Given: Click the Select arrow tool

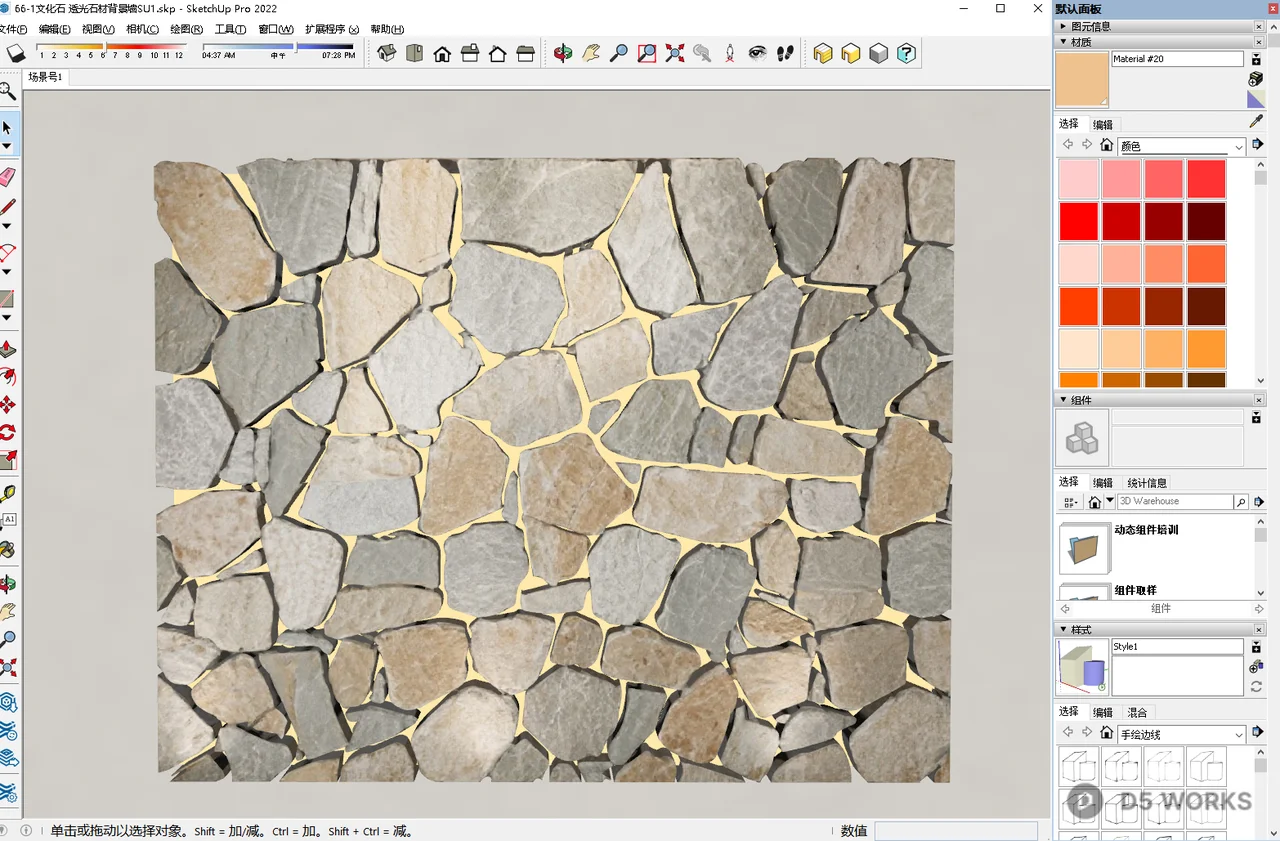Looking at the screenshot, I should 7,127.
